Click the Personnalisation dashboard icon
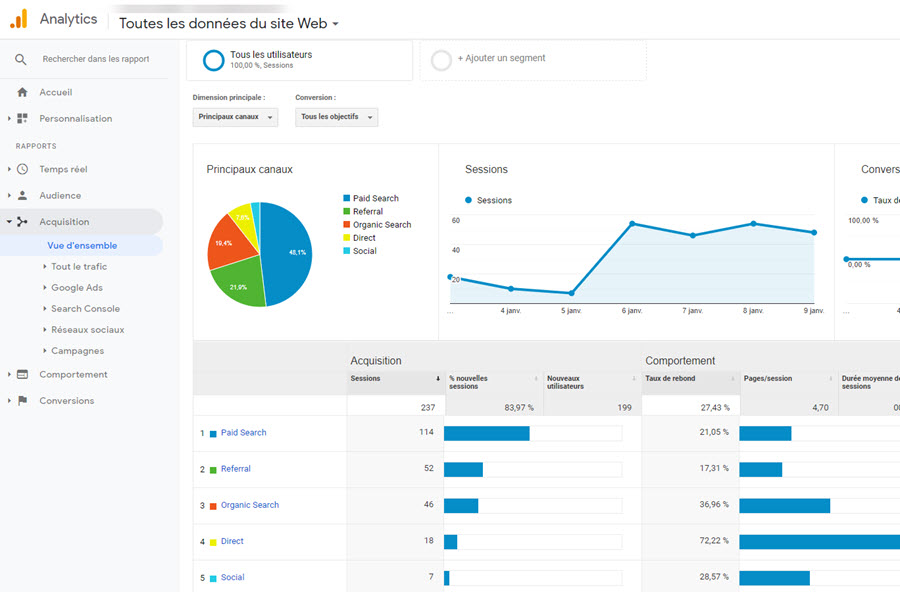Image resolution: width=900 pixels, height=592 pixels. point(22,118)
